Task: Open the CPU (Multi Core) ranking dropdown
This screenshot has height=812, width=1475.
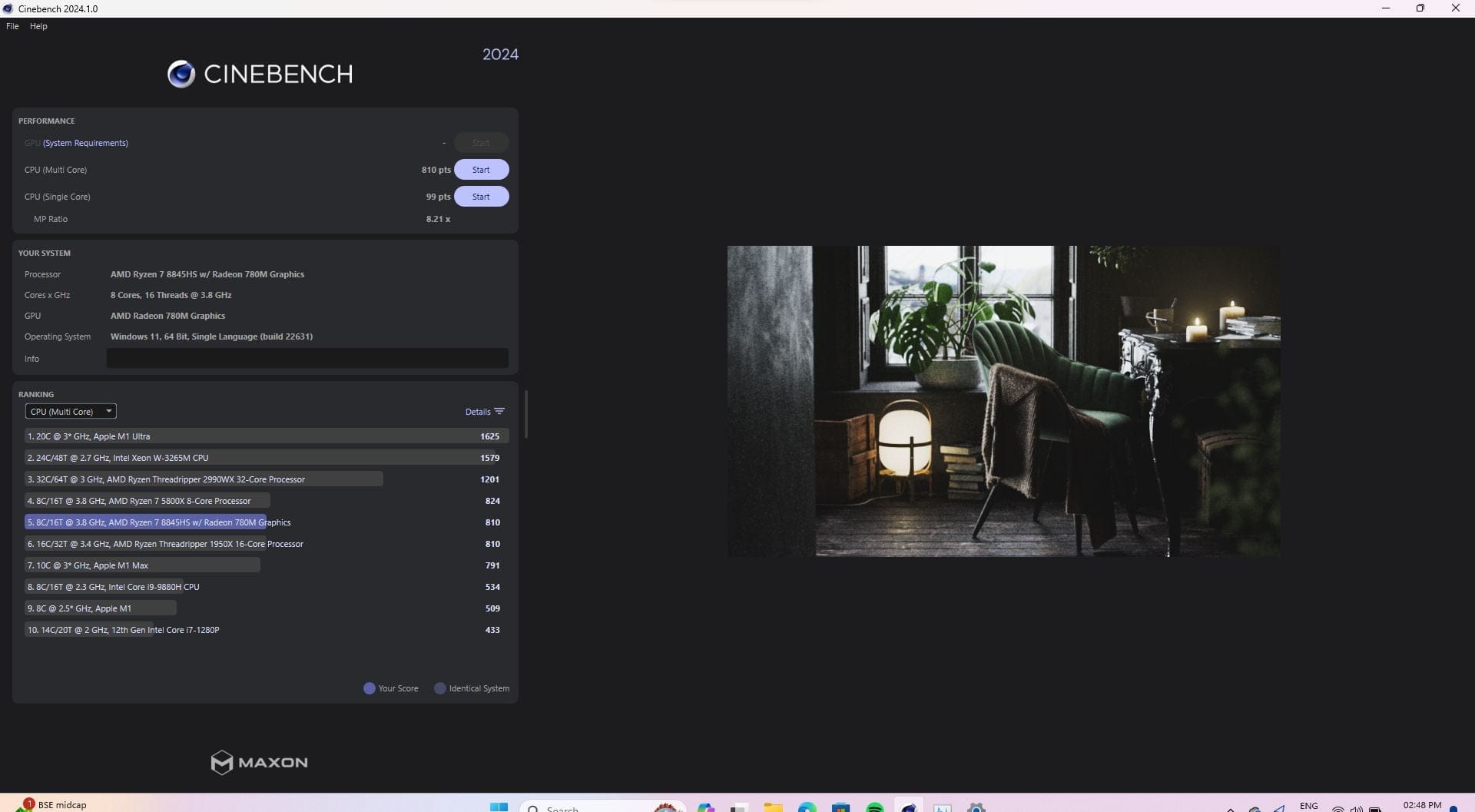Action: 71,412
